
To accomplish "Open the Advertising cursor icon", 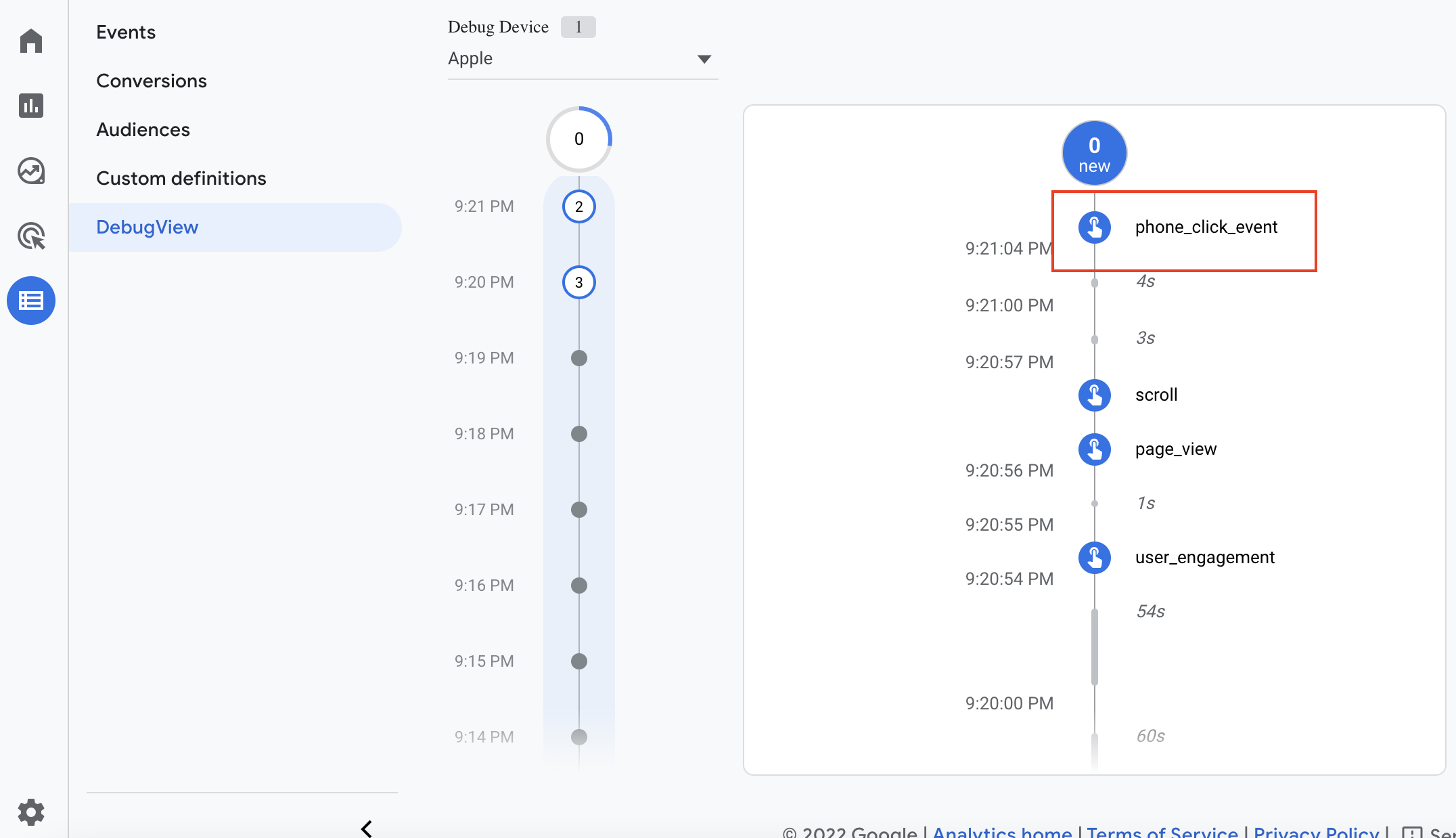I will pos(31,236).
